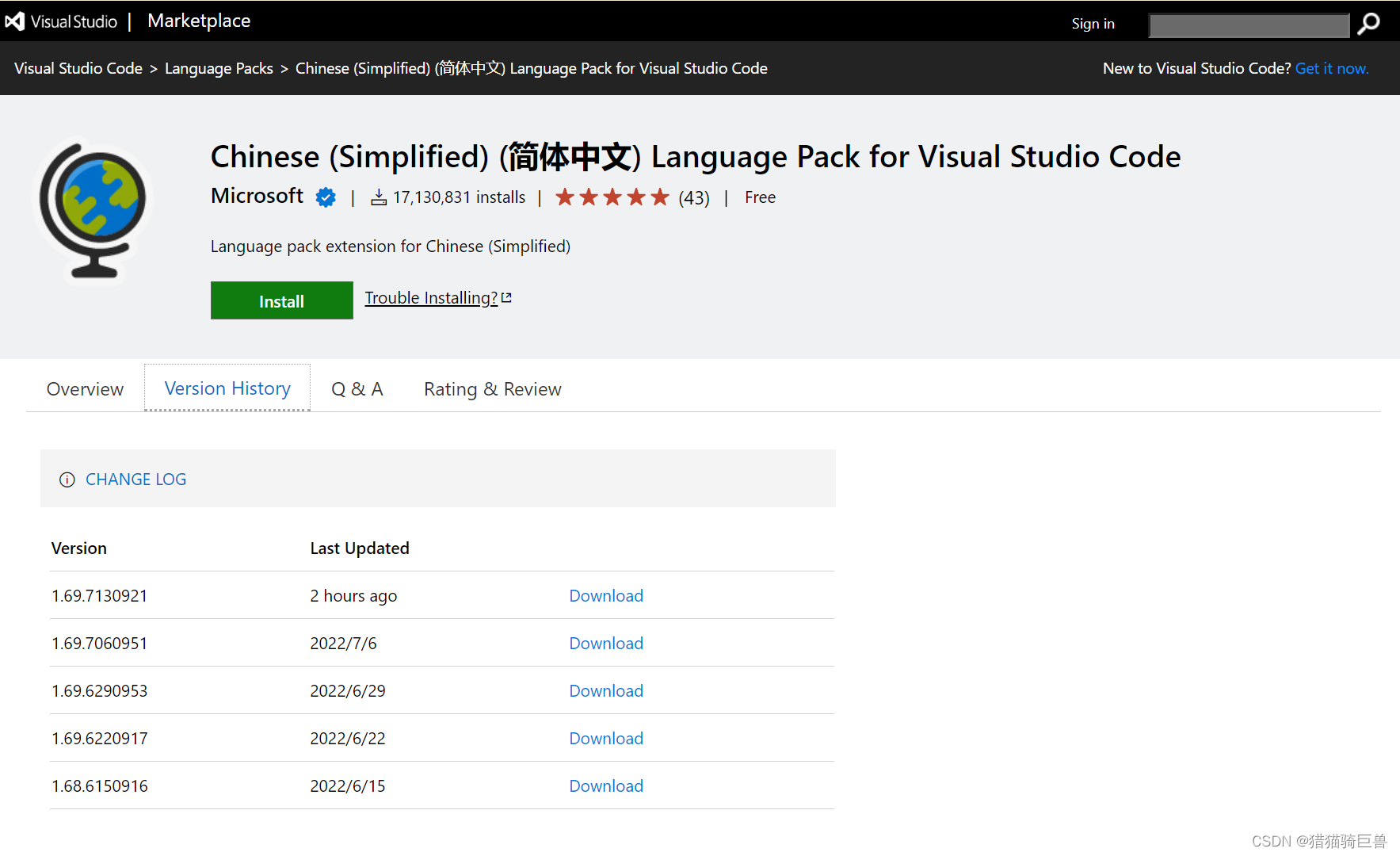This screenshot has height=856, width=1400.
Task: Click the Get it now link
Action: pyautogui.click(x=1331, y=68)
